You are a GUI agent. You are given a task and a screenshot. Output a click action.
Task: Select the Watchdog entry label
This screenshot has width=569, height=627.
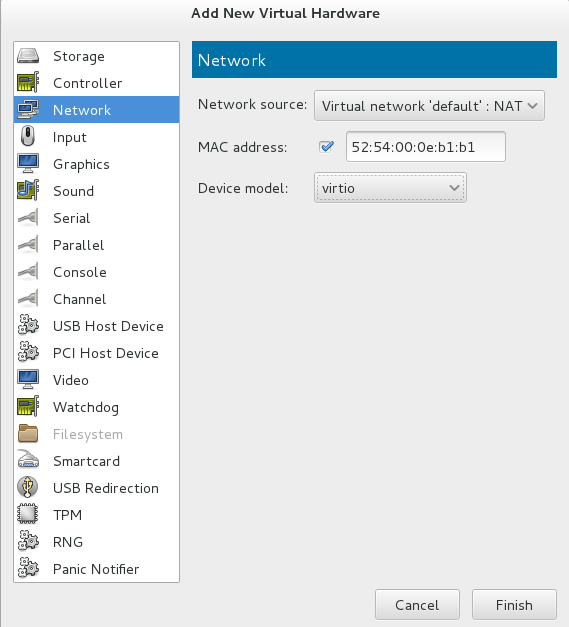pos(86,407)
